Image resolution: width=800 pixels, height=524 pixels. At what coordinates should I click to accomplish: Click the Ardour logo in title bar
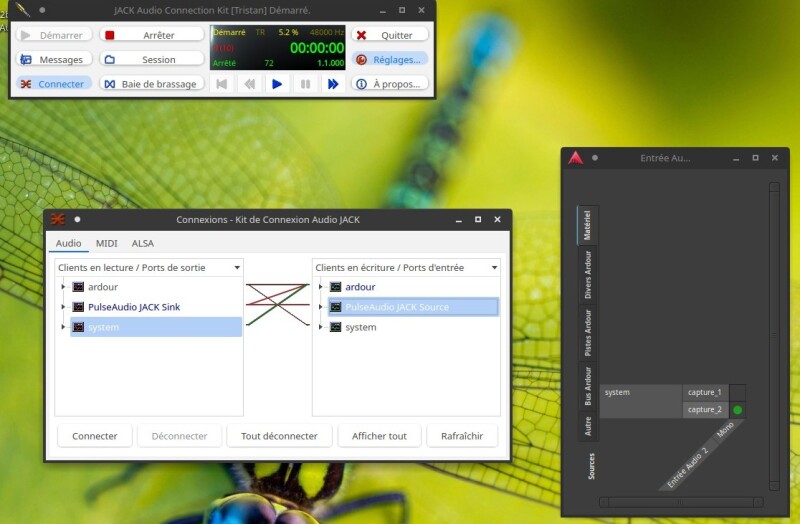pos(576,158)
